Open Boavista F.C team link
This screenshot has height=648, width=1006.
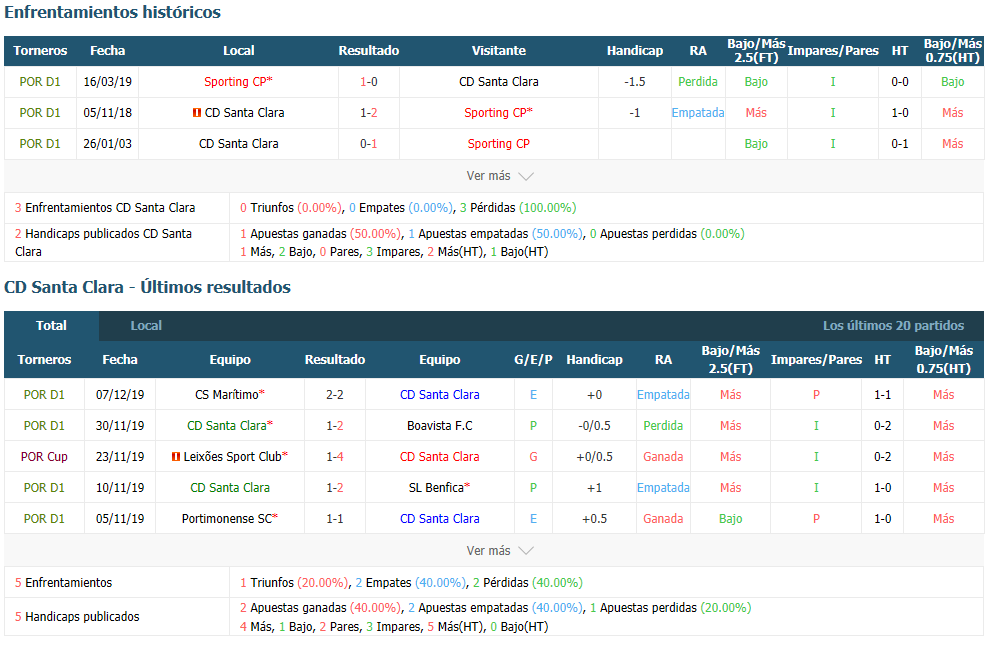(439, 425)
